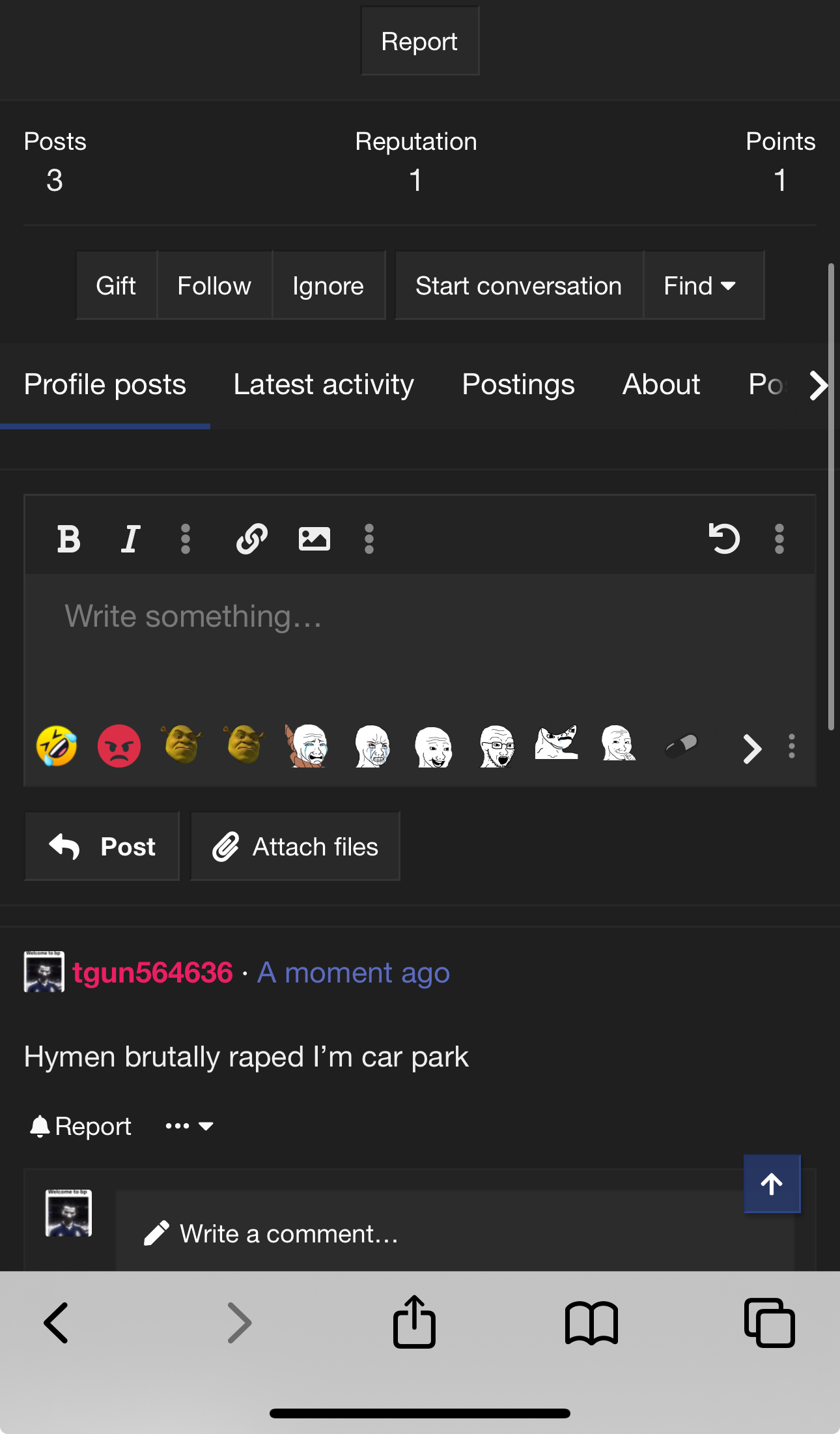Open the three-dot menu beside Report on the post
The image size is (840, 1434).
189,1126
